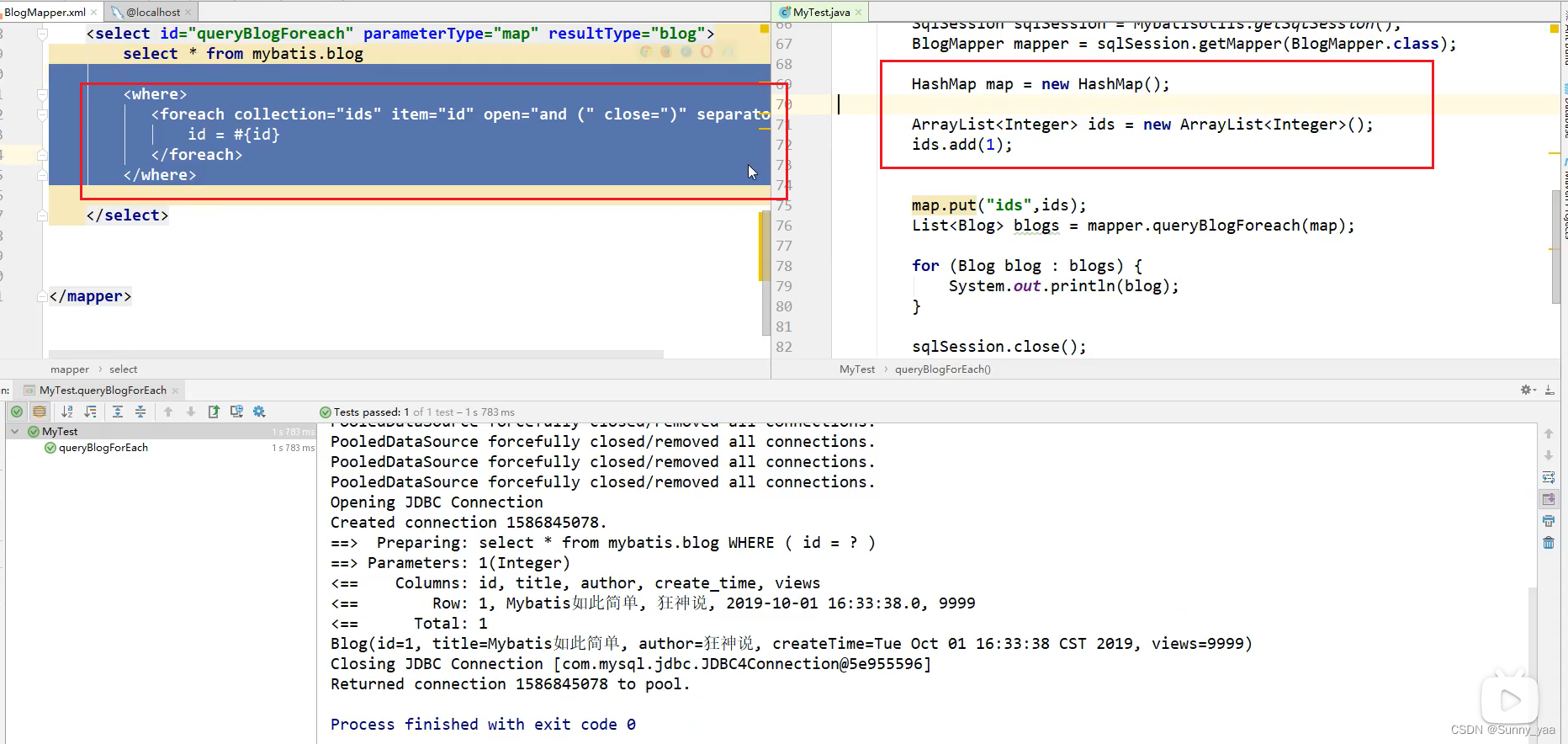The image size is (1568, 744).
Task: Click console up stack trace arrow
Action: click(1549, 433)
